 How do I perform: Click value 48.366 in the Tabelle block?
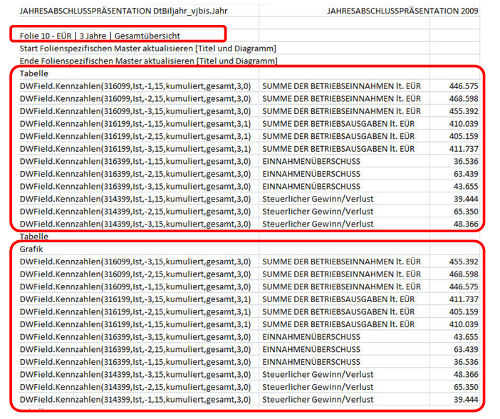point(466,224)
